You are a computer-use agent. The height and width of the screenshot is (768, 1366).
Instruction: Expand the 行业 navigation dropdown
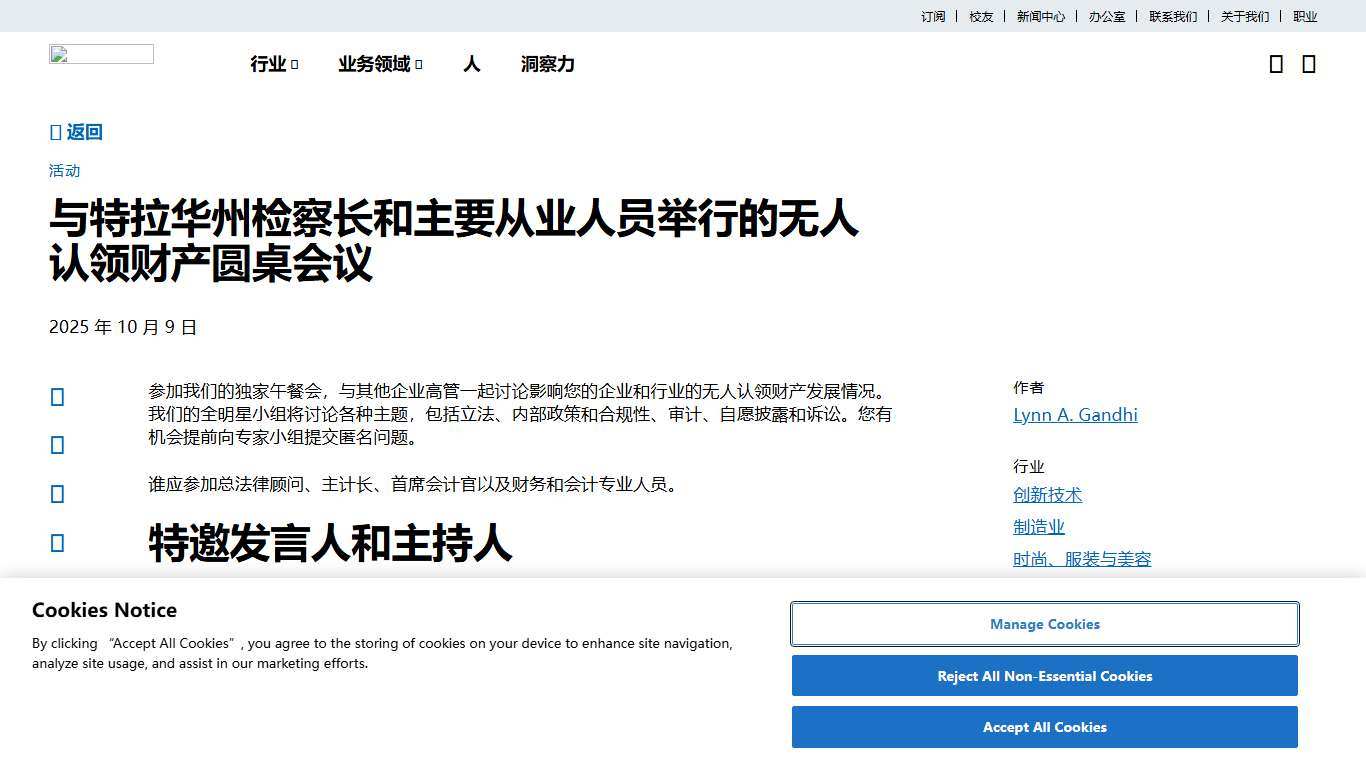click(x=274, y=64)
